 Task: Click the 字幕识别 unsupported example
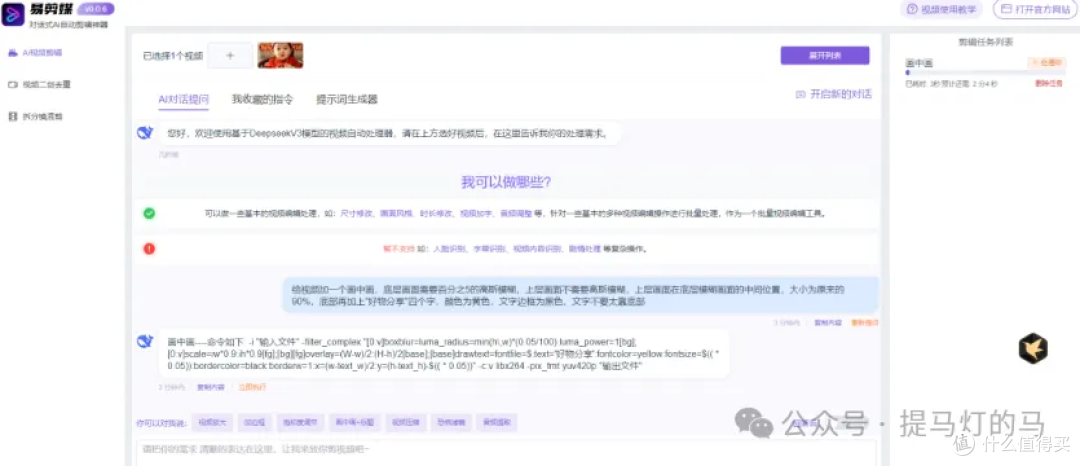[x=490, y=248]
